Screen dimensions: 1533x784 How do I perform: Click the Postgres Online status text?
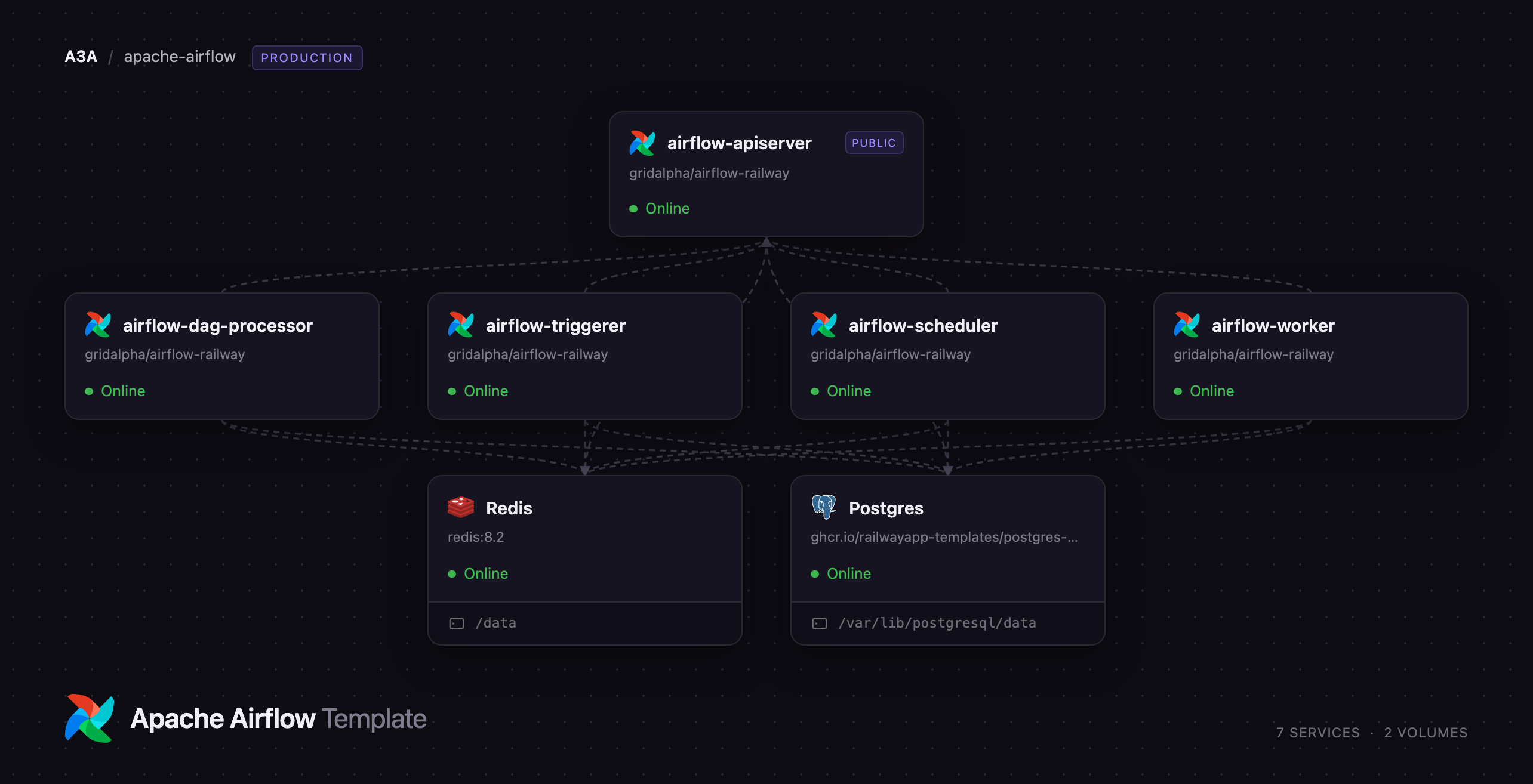849,574
